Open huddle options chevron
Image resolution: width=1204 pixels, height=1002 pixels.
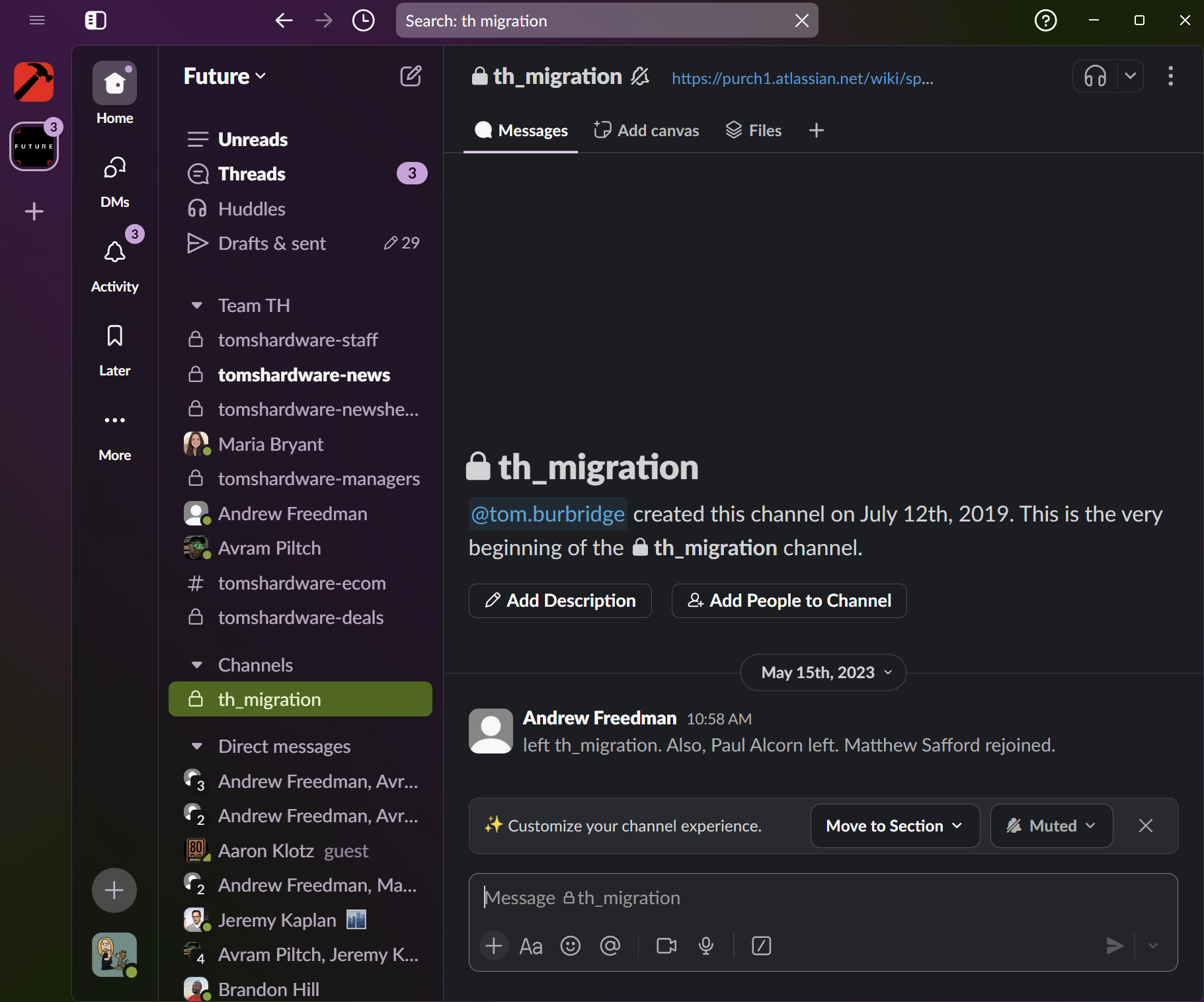(x=1131, y=77)
